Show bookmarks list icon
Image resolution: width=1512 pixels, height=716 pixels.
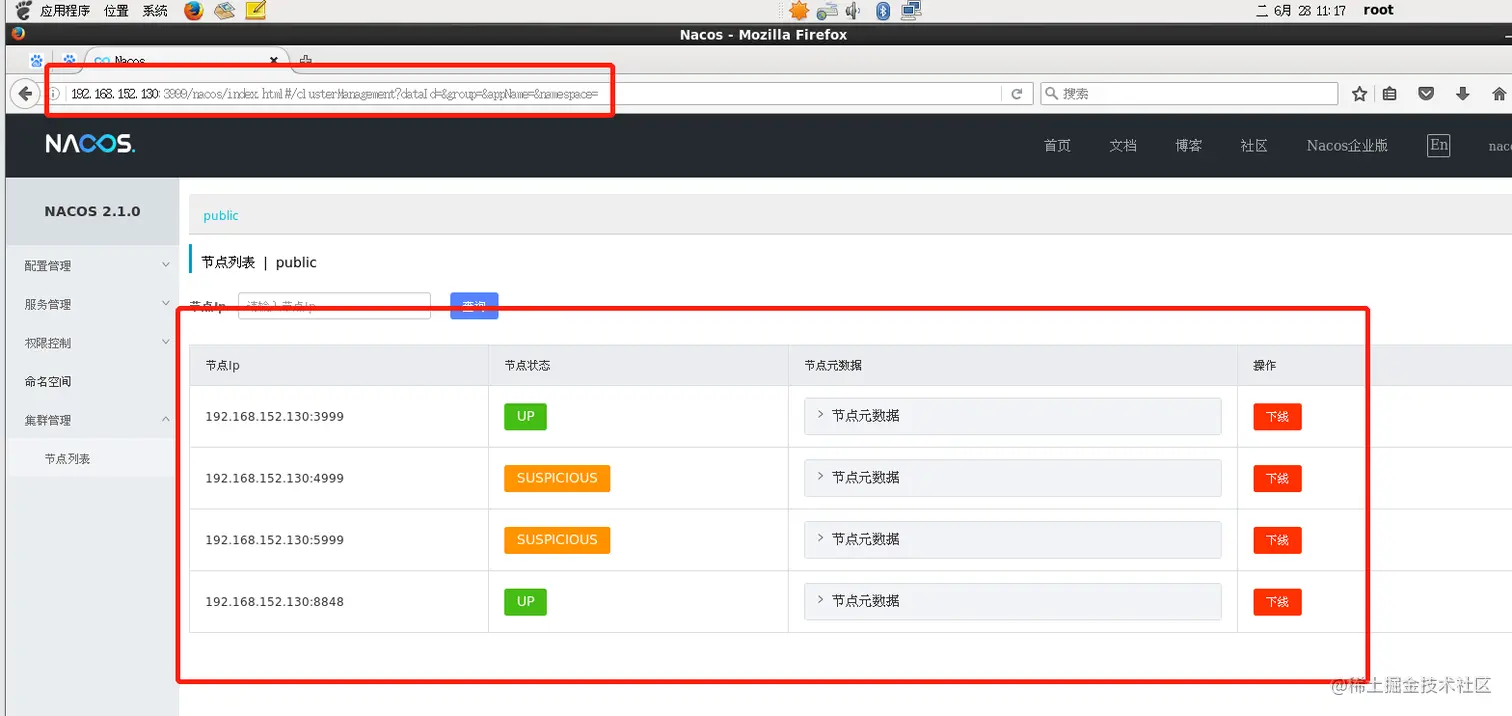(1390, 93)
